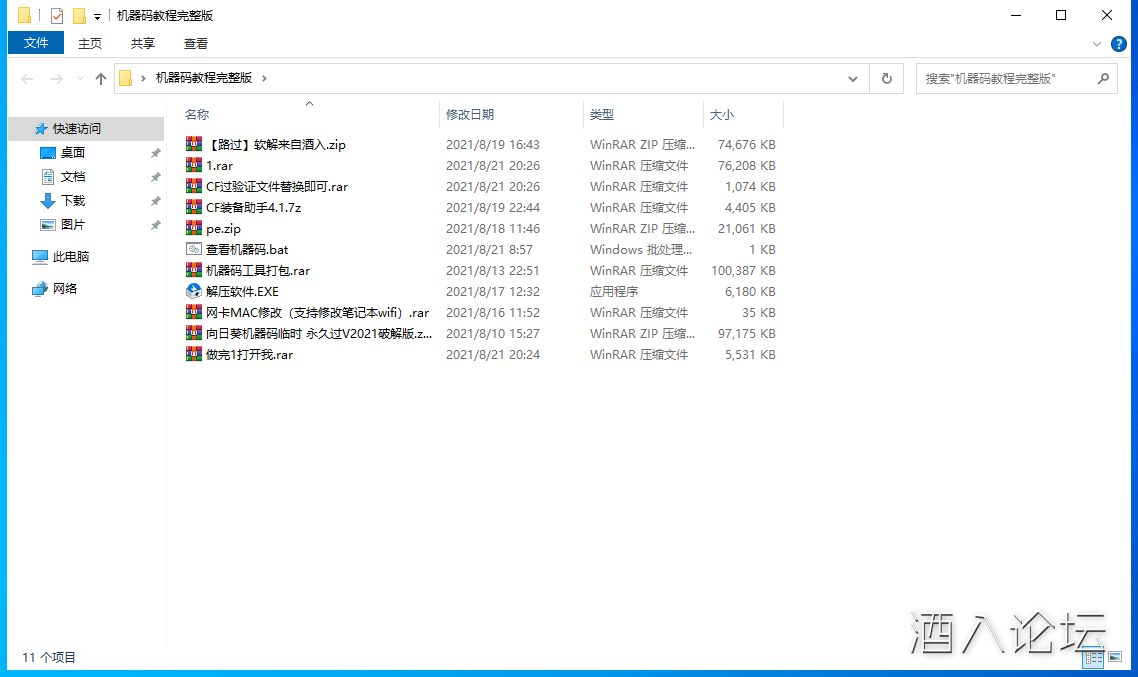Select the file name 机器码工具打包.rar
The height and width of the screenshot is (677, 1138).
click(x=258, y=271)
